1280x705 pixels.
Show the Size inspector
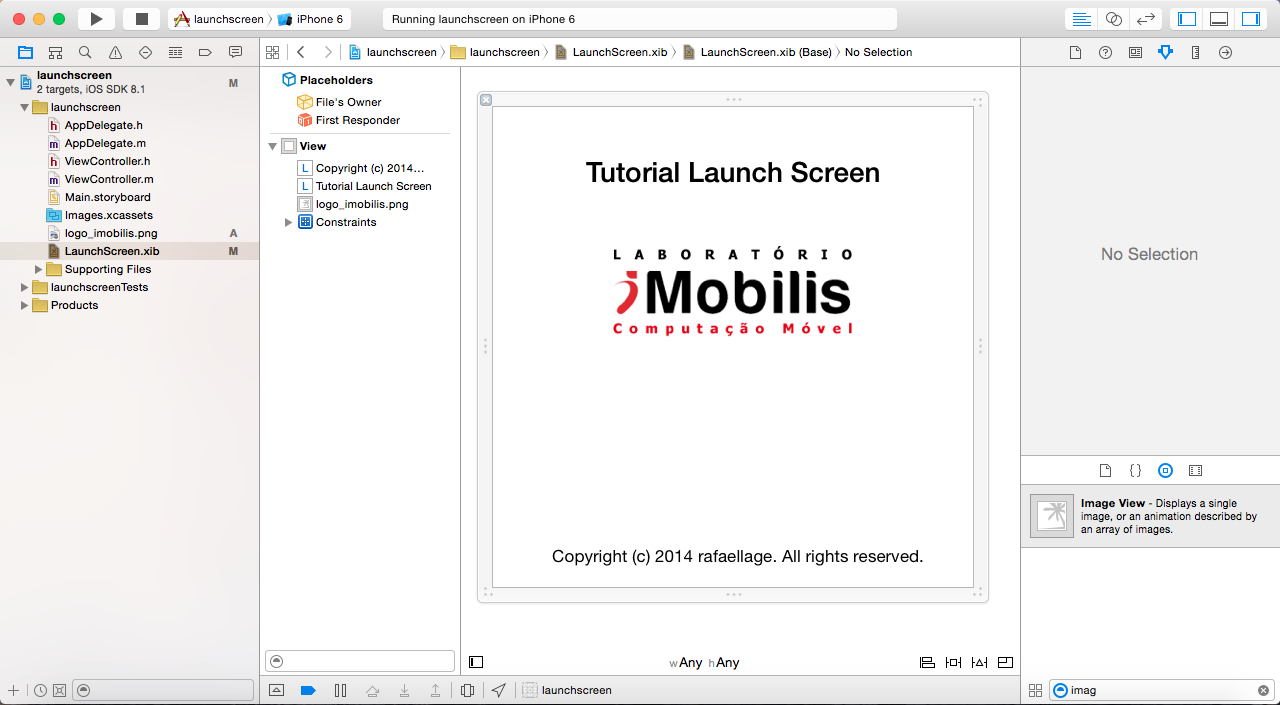tap(1195, 52)
